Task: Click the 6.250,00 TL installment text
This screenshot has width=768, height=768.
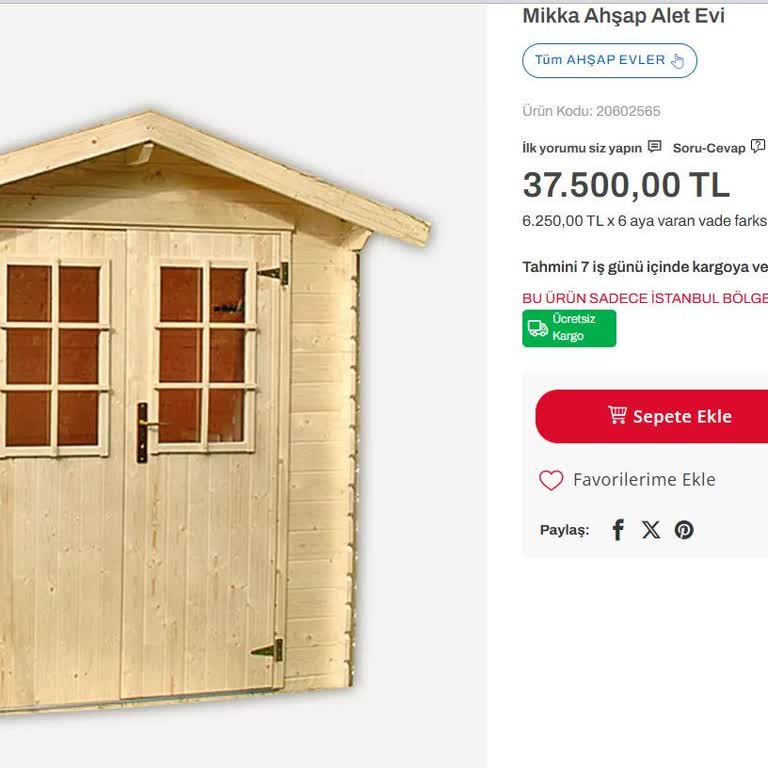Action: pyautogui.click(x=645, y=221)
